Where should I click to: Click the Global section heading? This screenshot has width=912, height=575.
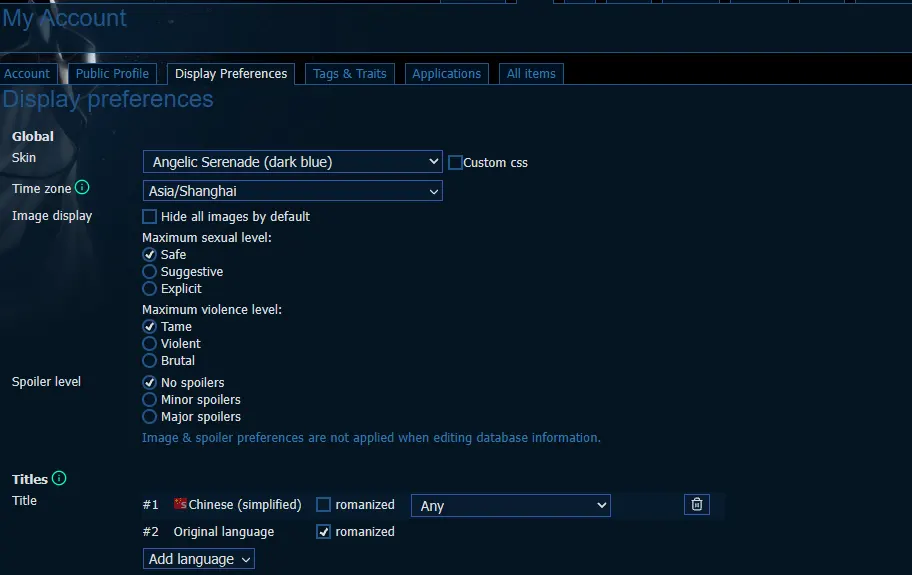(x=33, y=136)
